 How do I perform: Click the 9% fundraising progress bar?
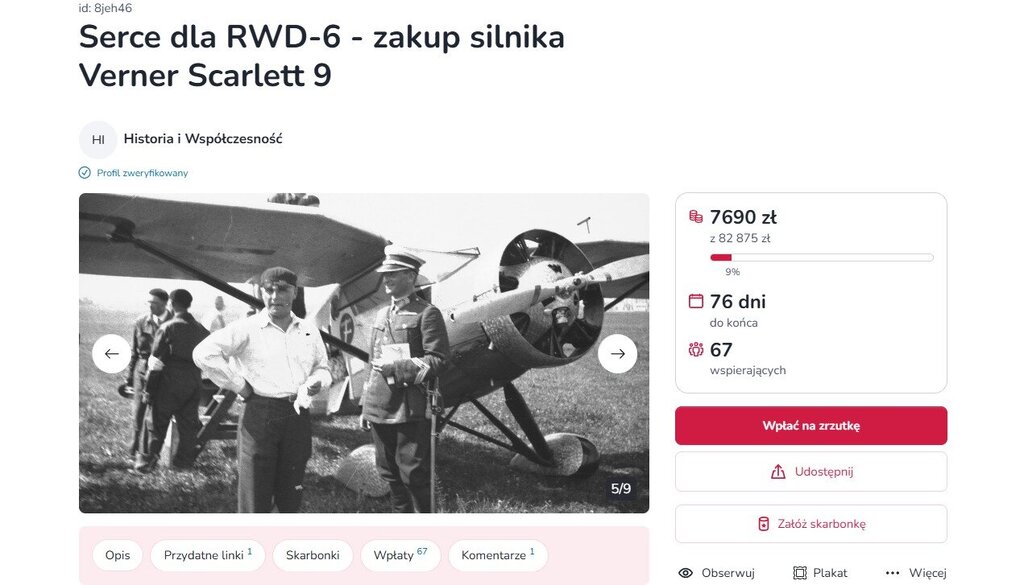[x=822, y=258]
